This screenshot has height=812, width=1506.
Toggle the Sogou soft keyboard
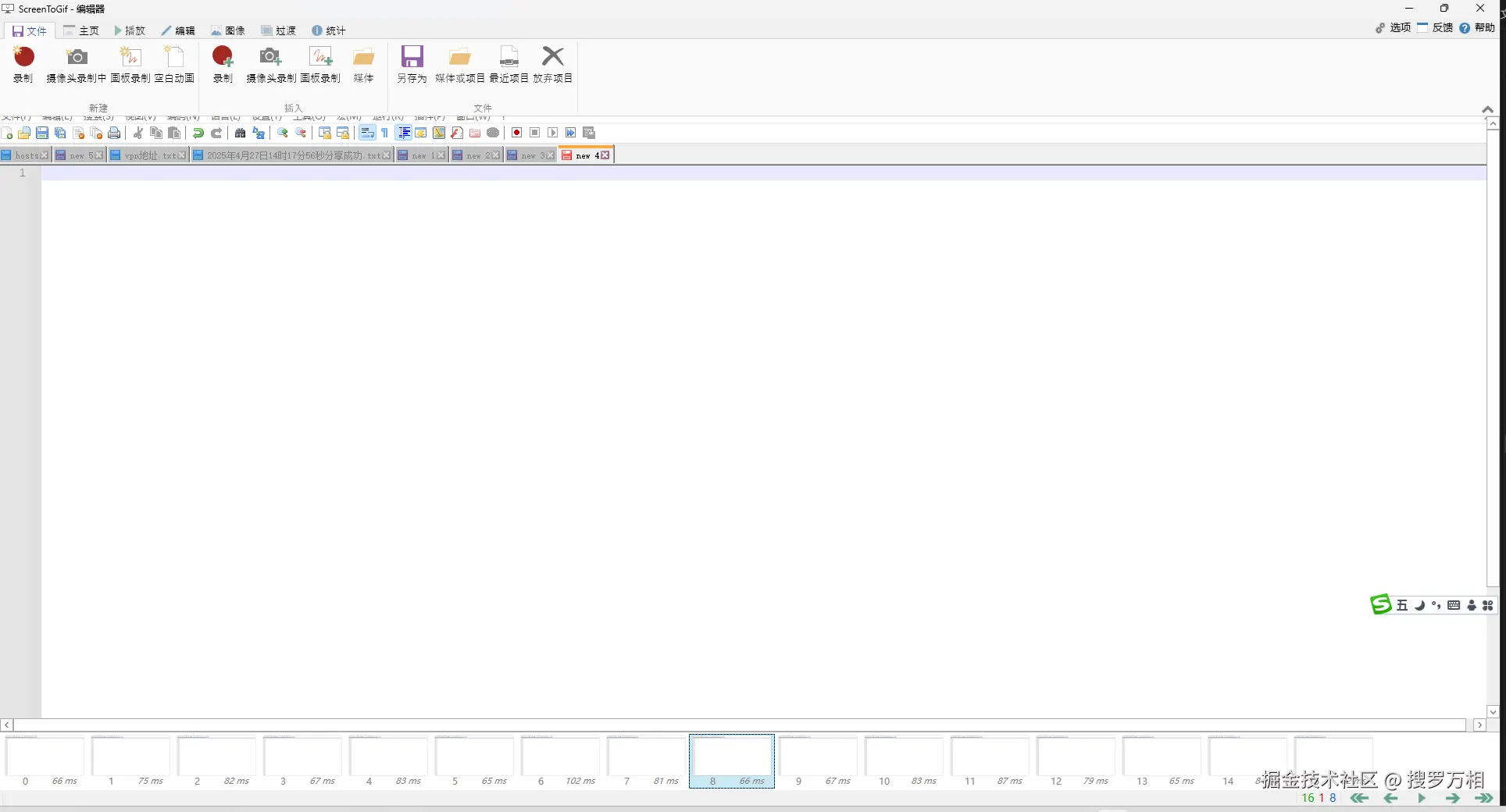(1454, 605)
